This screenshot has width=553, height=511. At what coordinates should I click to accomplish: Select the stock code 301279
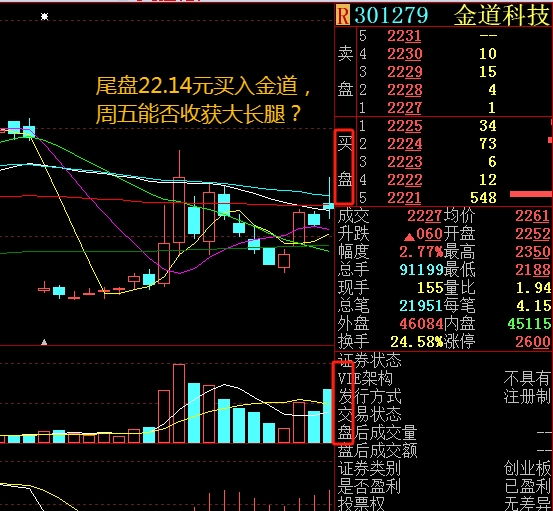(x=391, y=16)
